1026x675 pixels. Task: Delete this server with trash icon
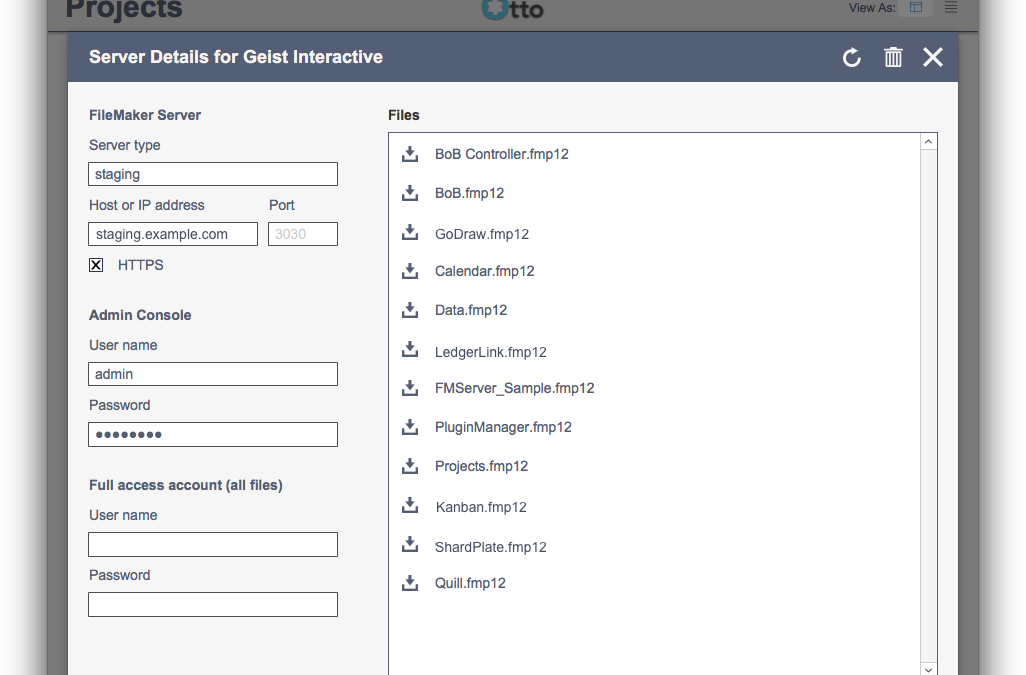[893, 58]
